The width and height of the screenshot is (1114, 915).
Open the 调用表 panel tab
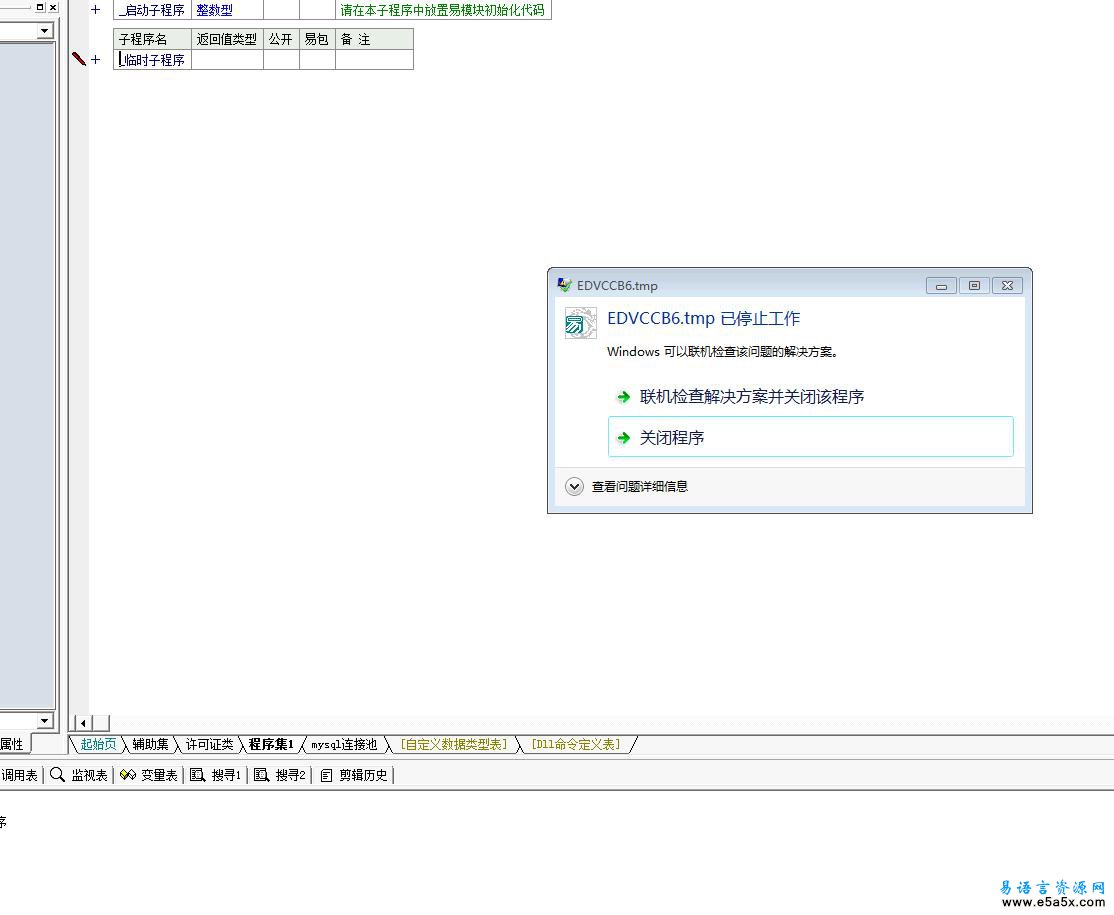point(19,775)
